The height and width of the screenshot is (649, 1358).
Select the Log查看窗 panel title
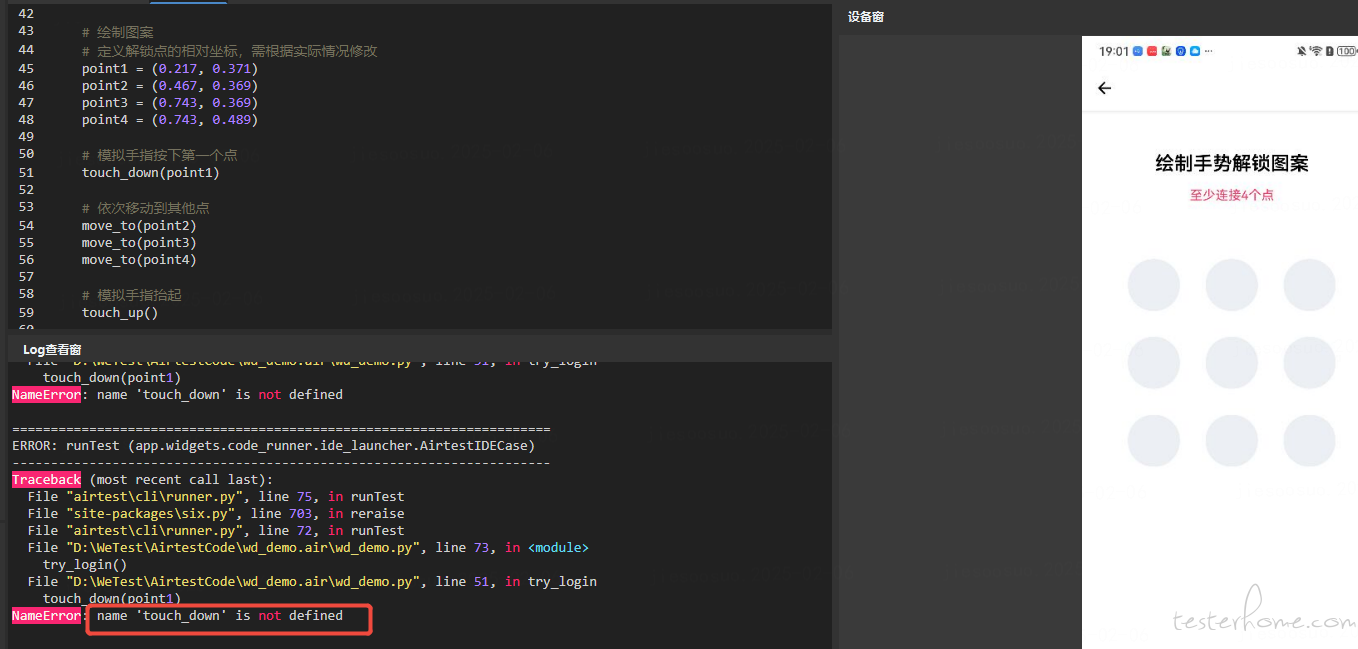[x=52, y=349]
